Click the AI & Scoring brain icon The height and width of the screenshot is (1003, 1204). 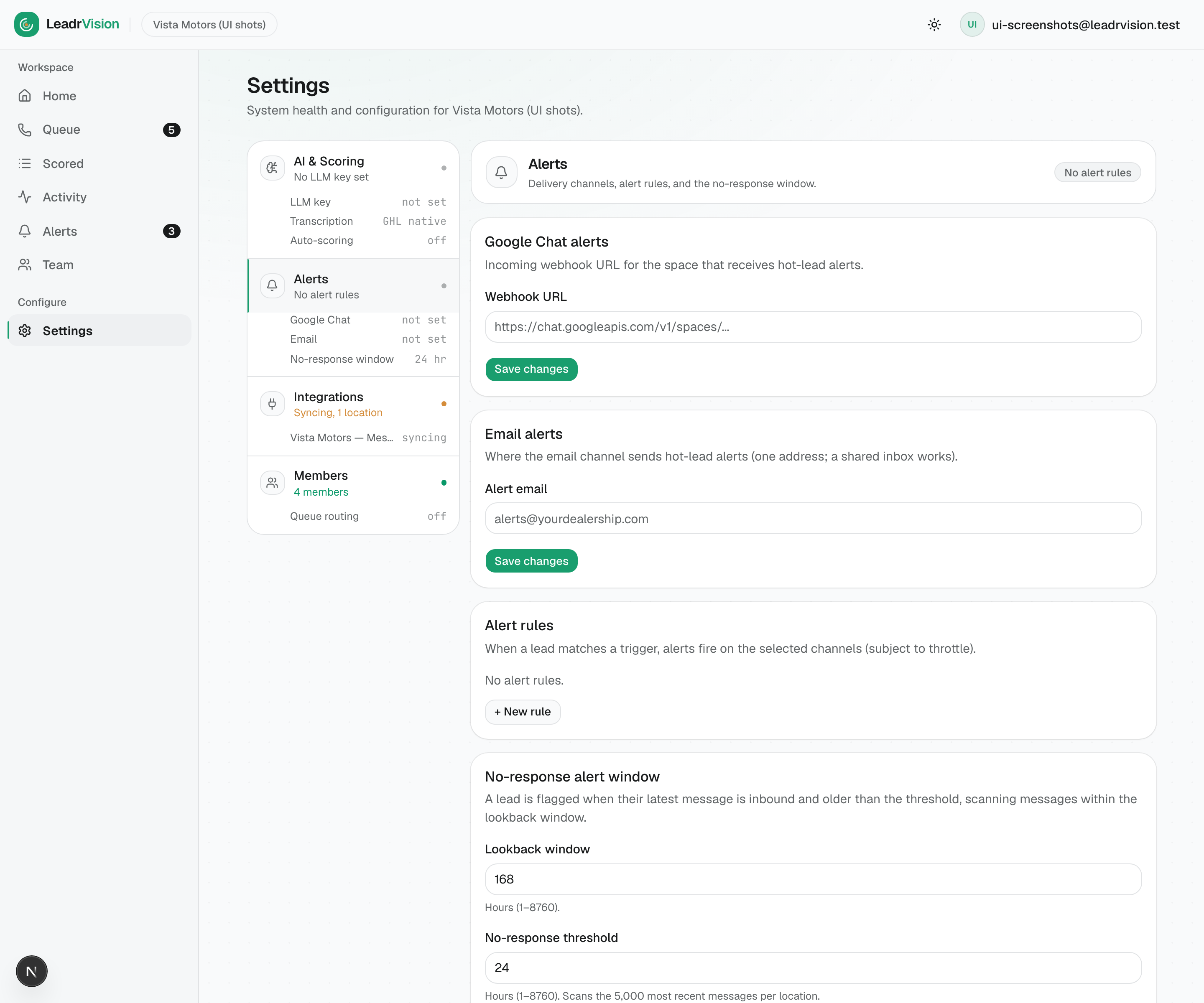tap(272, 168)
